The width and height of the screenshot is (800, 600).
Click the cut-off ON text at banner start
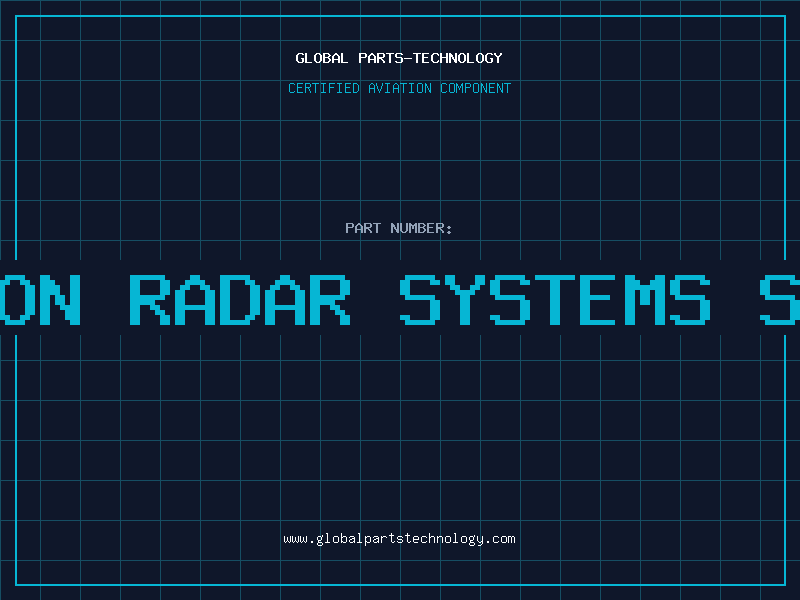tap(40, 300)
